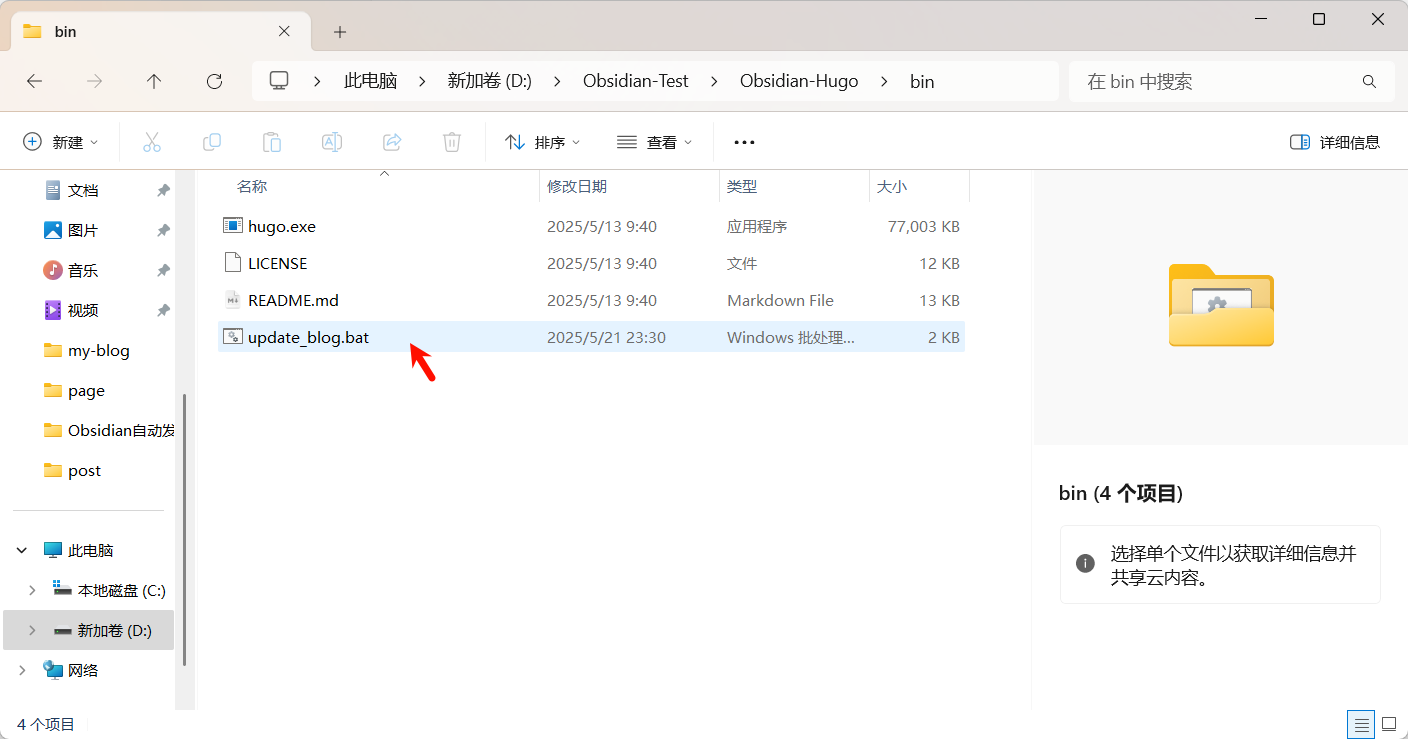Toggle the 详细信息 details pane

pyautogui.click(x=1335, y=142)
